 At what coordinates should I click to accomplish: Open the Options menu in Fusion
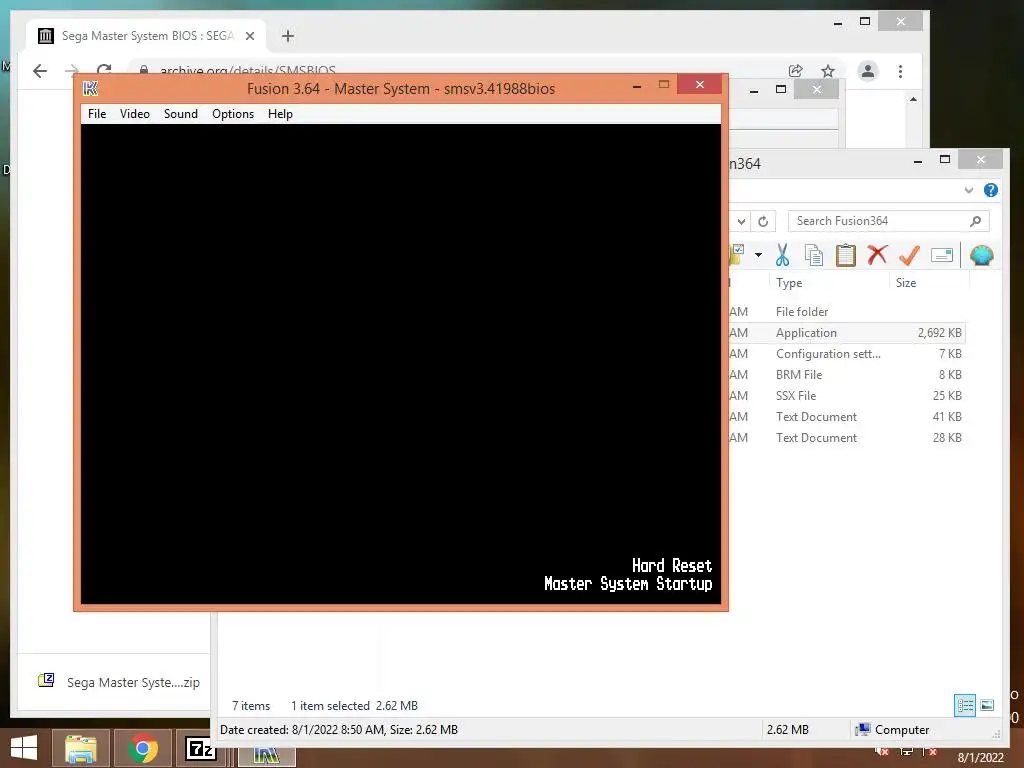232,114
